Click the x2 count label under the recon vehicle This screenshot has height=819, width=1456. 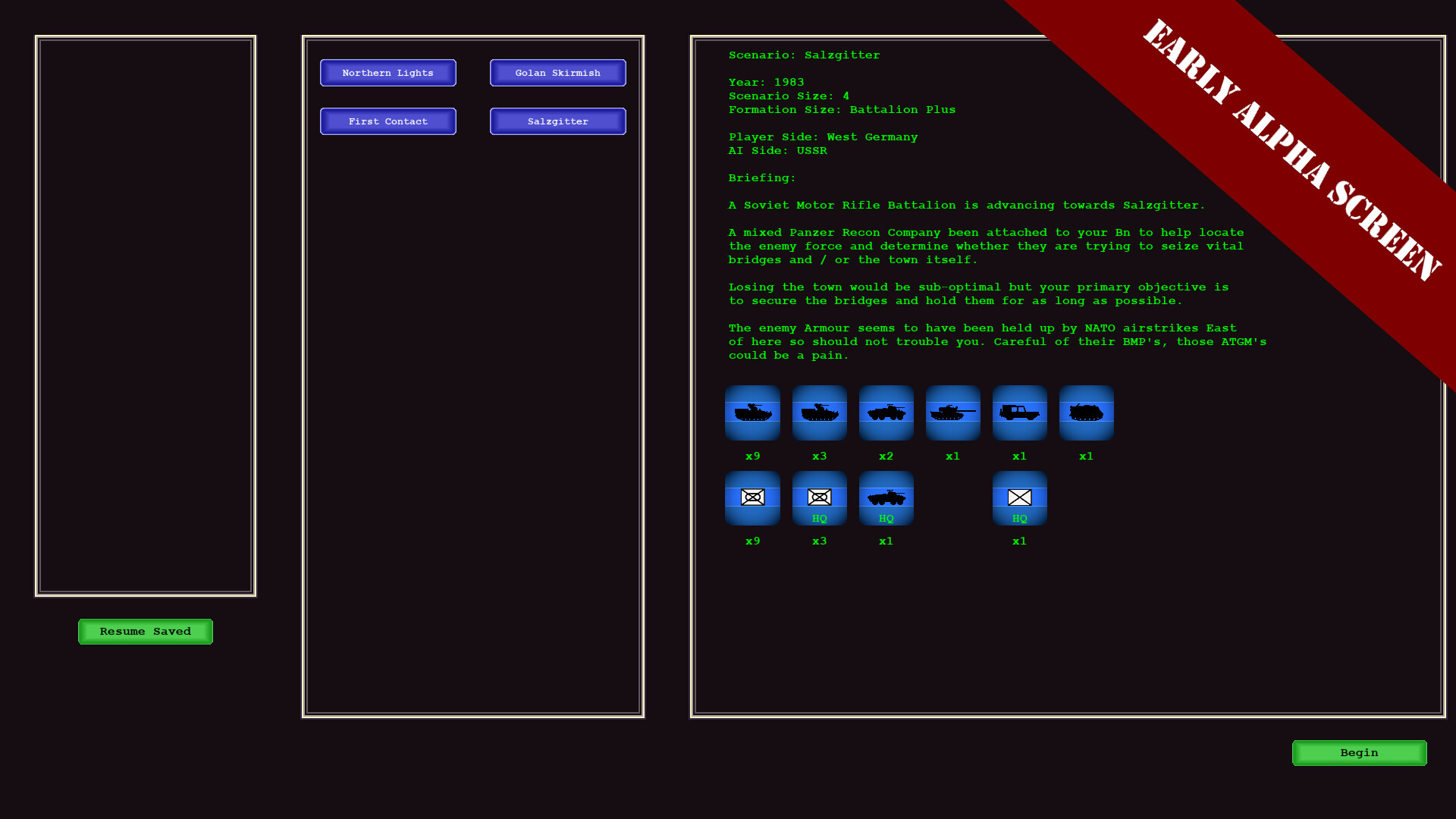click(886, 456)
